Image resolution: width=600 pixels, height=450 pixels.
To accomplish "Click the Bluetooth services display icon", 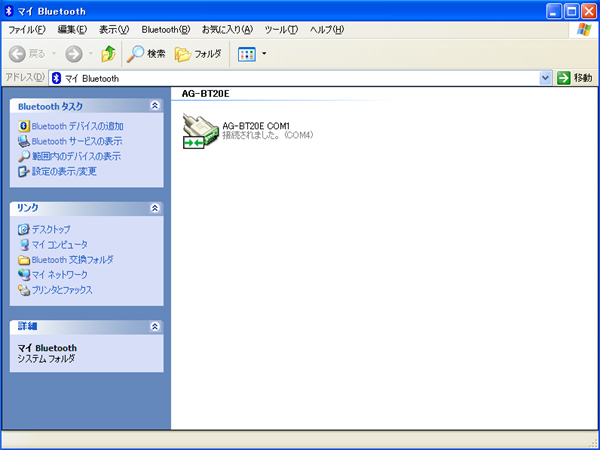I will pyautogui.click(x=24, y=141).
